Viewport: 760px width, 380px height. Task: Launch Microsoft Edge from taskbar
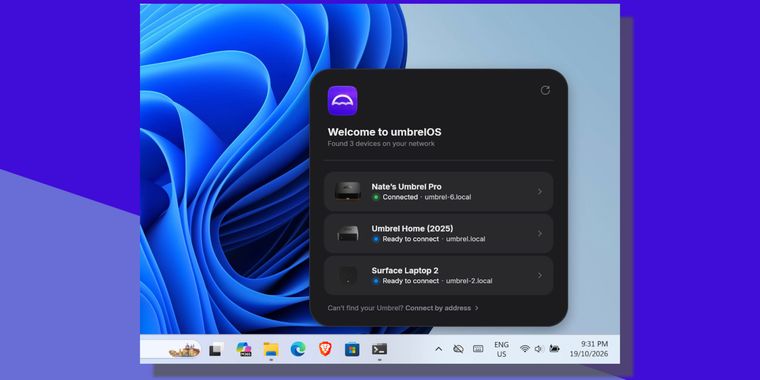pos(298,349)
